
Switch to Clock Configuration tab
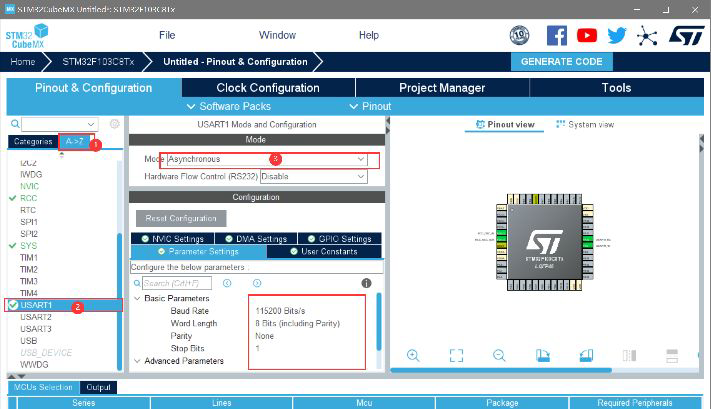click(x=268, y=88)
